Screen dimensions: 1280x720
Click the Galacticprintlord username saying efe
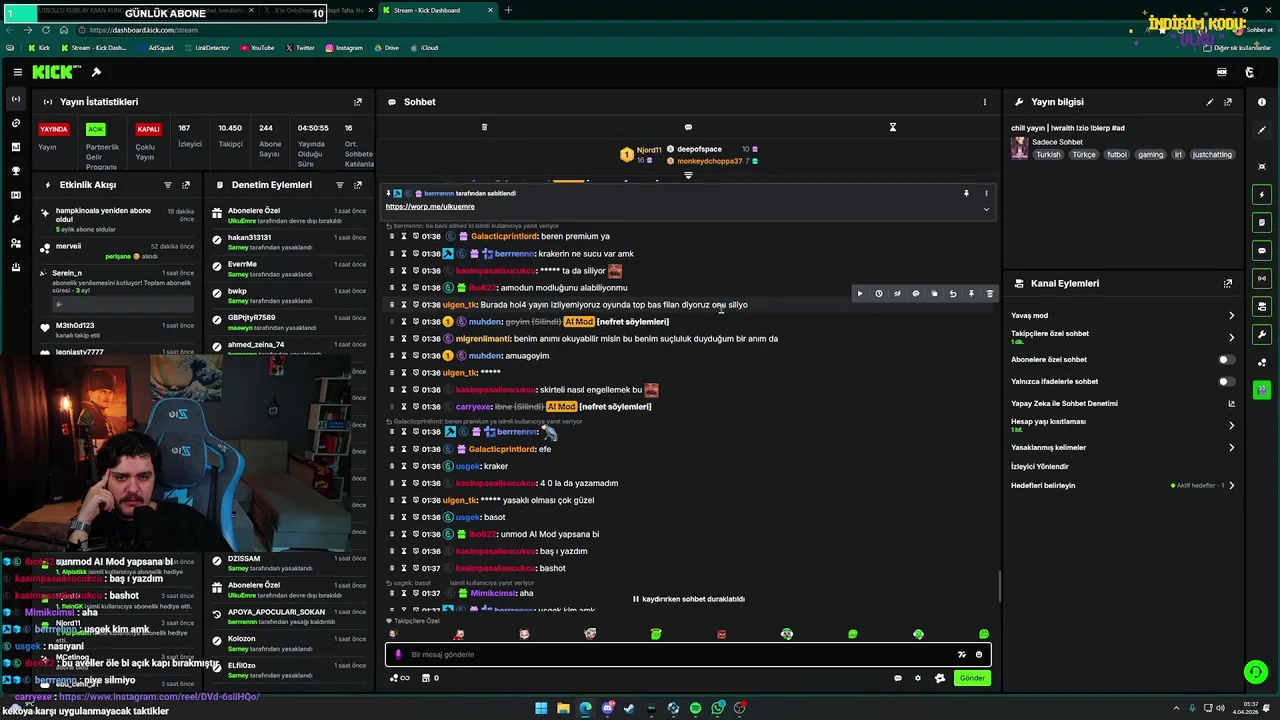pos(502,449)
